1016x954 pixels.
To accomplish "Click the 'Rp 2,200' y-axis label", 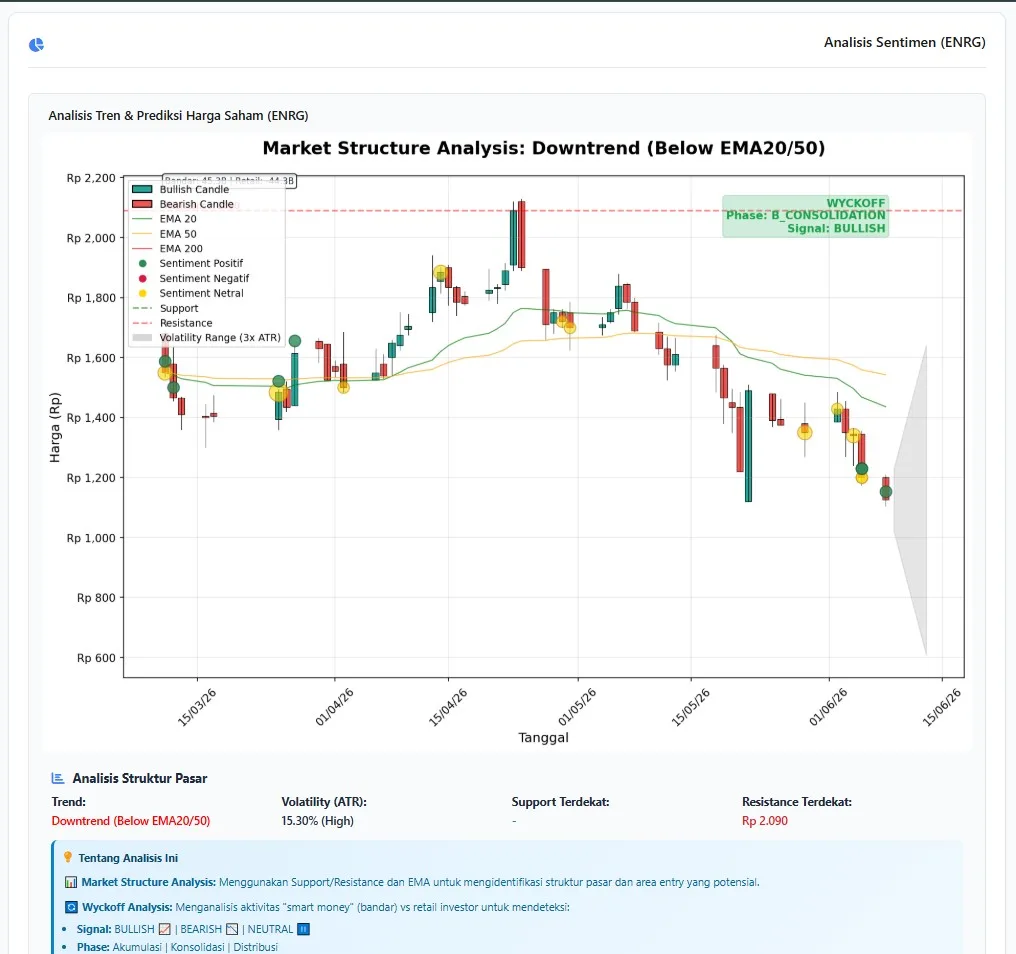I will click(x=91, y=178).
